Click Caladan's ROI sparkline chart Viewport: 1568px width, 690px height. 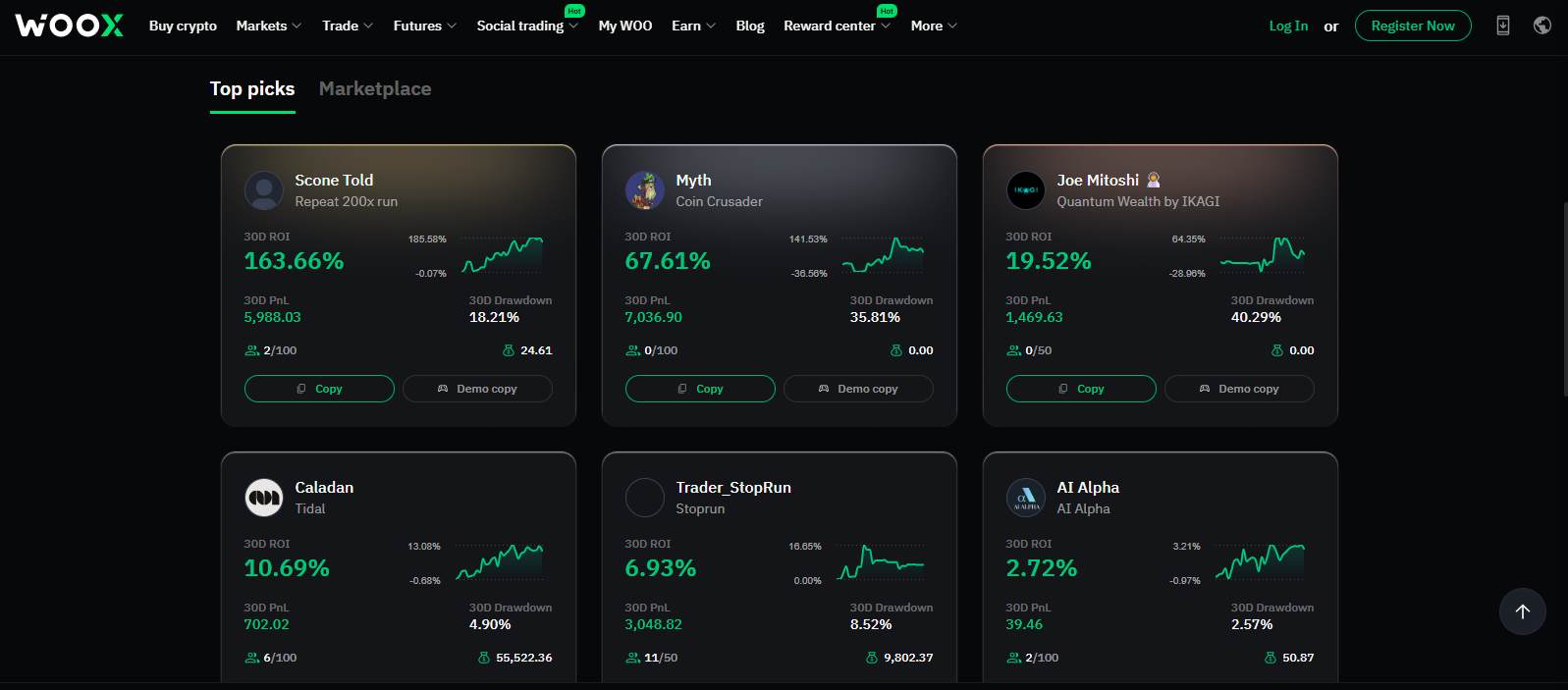click(x=499, y=562)
